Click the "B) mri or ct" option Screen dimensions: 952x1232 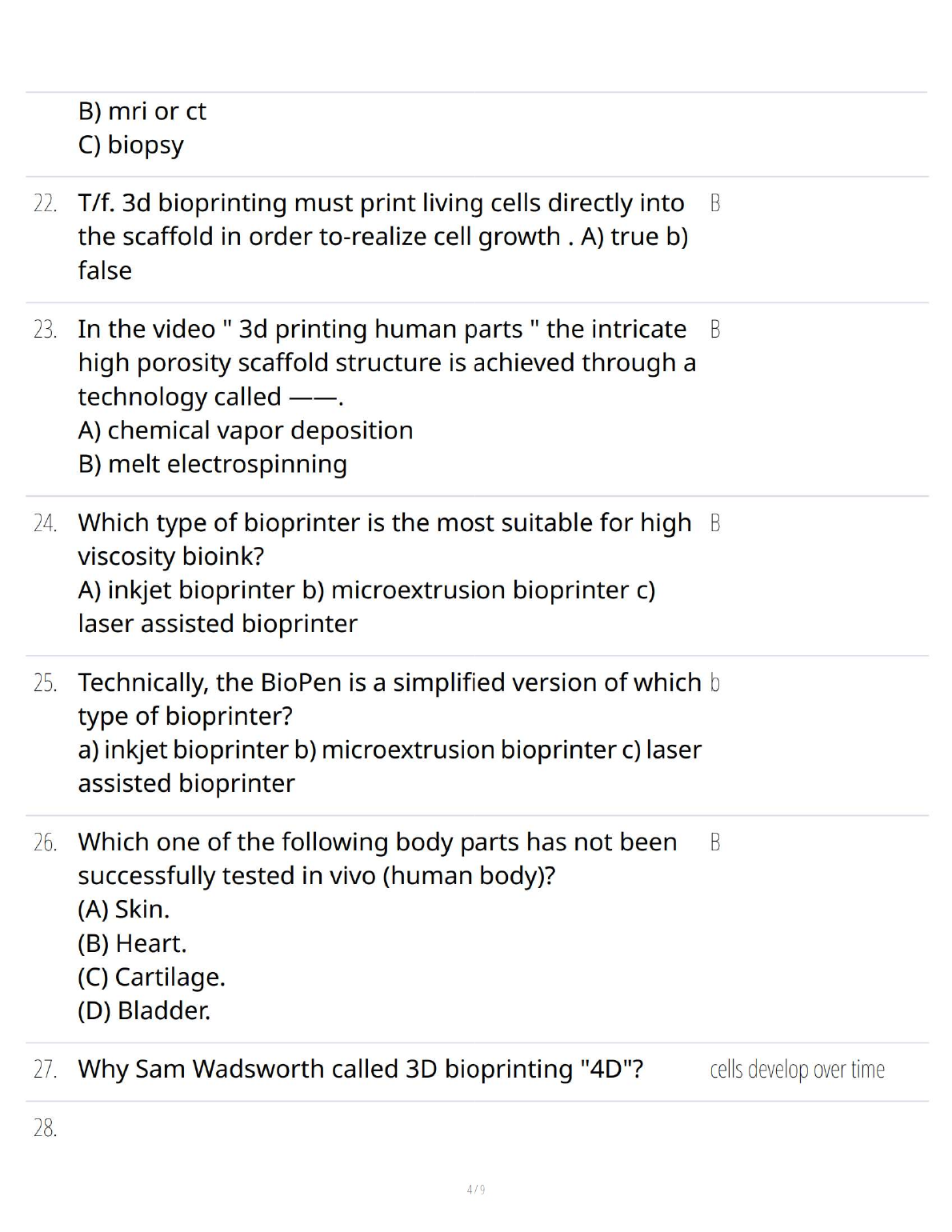[142, 111]
